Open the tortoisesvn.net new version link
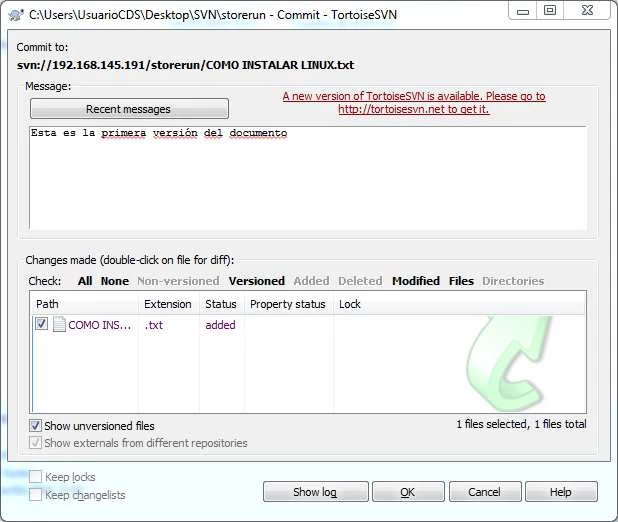 click(414, 103)
